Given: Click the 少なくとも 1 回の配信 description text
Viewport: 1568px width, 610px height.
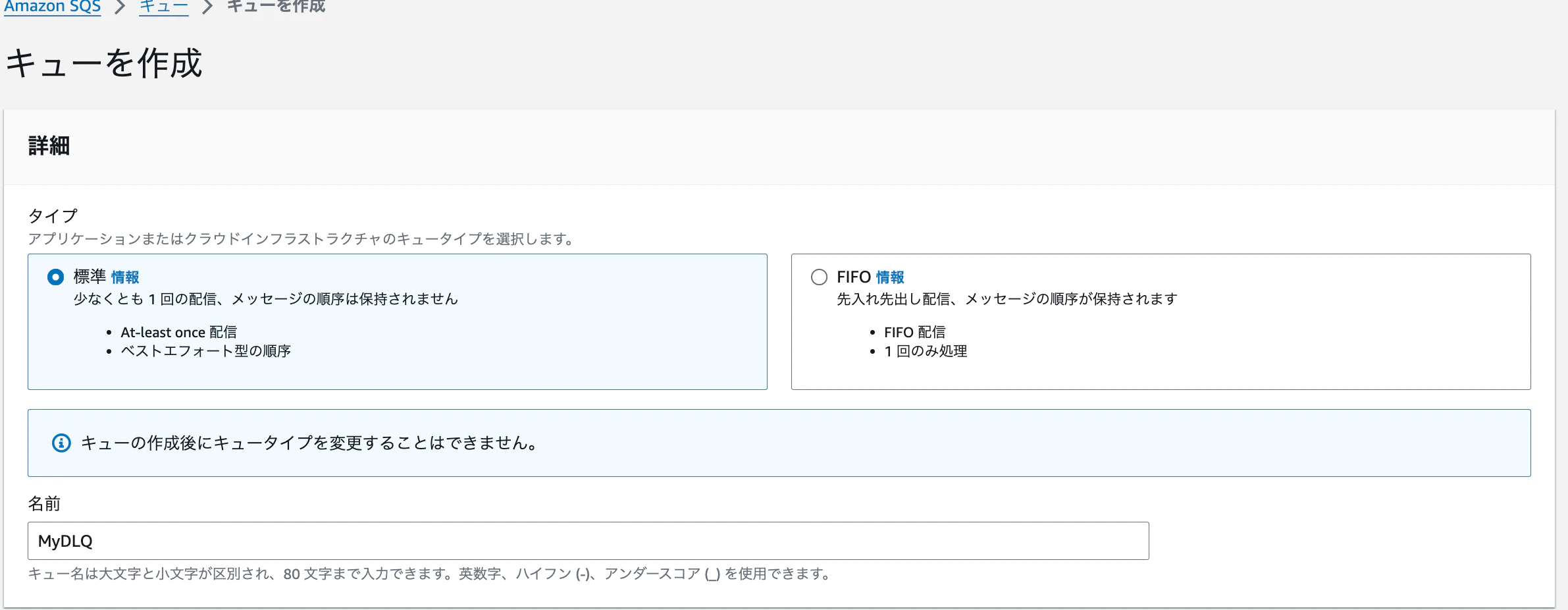Looking at the screenshot, I should click(x=265, y=299).
